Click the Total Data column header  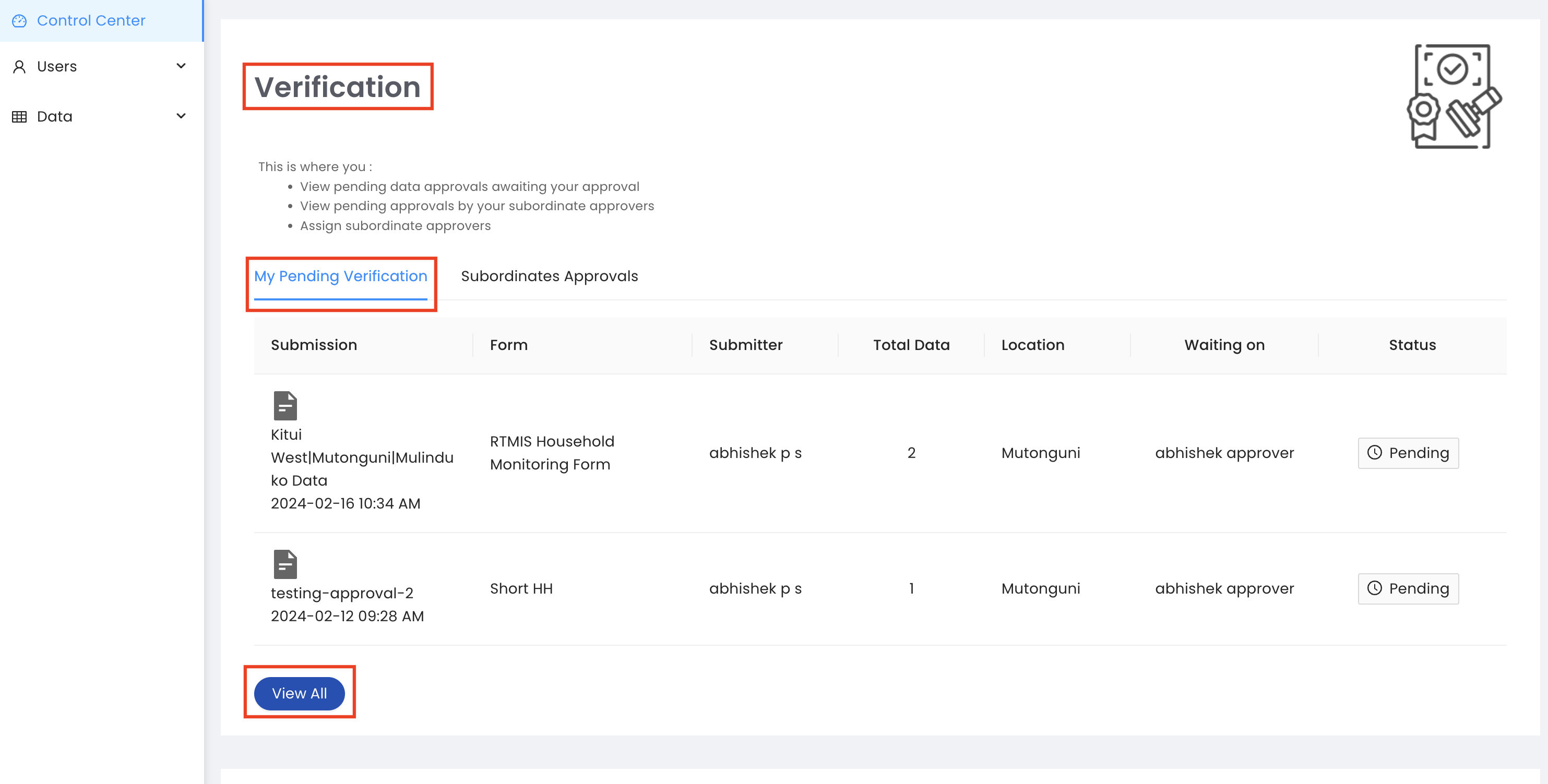[910, 345]
